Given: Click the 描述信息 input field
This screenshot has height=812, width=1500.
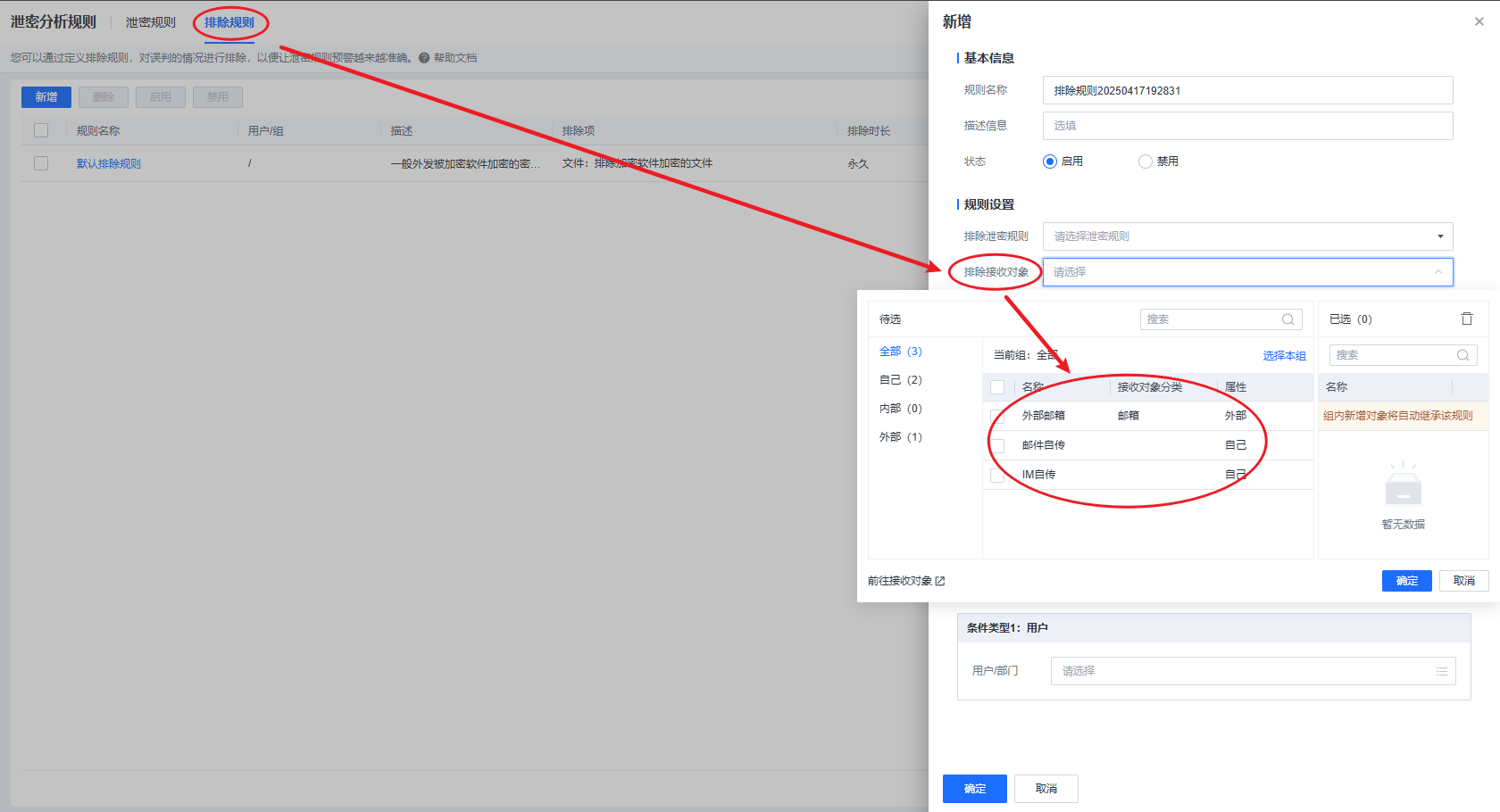Looking at the screenshot, I should point(1246,126).
